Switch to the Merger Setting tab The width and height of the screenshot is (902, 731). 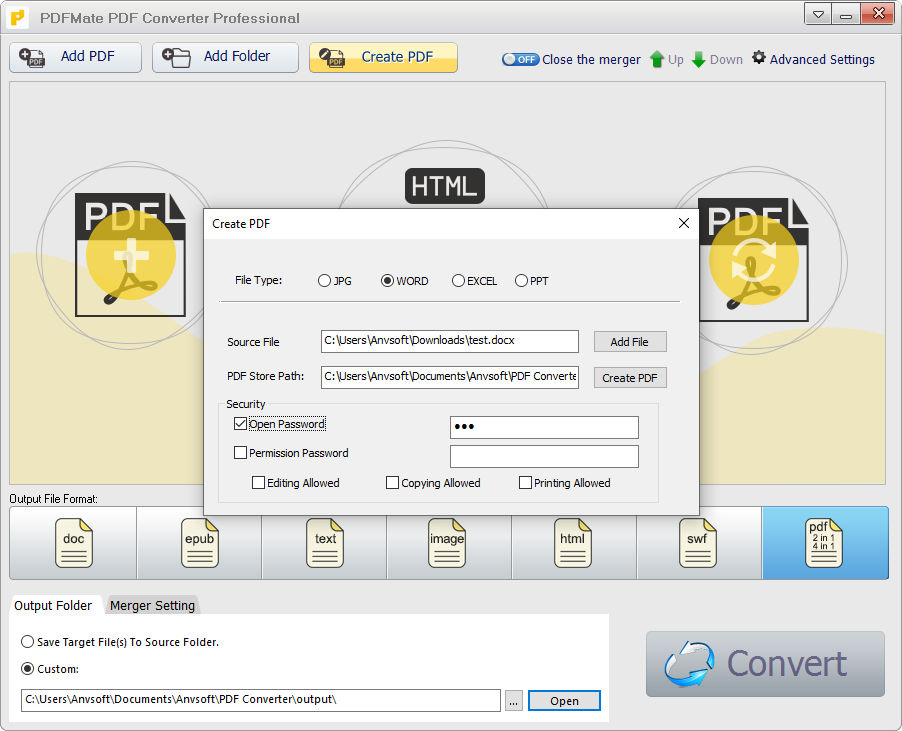(x=152, y=605)
